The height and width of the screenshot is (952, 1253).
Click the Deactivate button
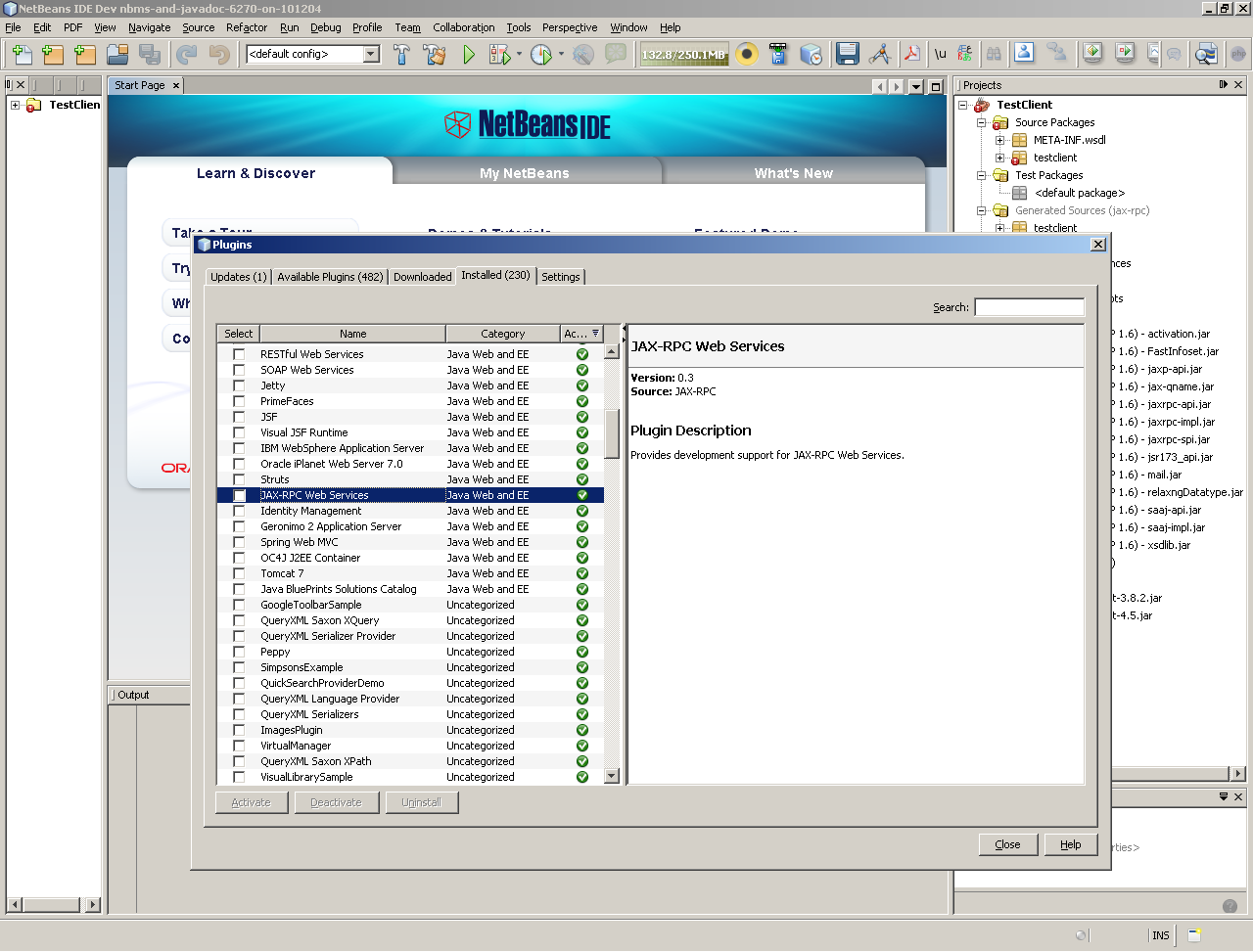click(x=336, y=802)
